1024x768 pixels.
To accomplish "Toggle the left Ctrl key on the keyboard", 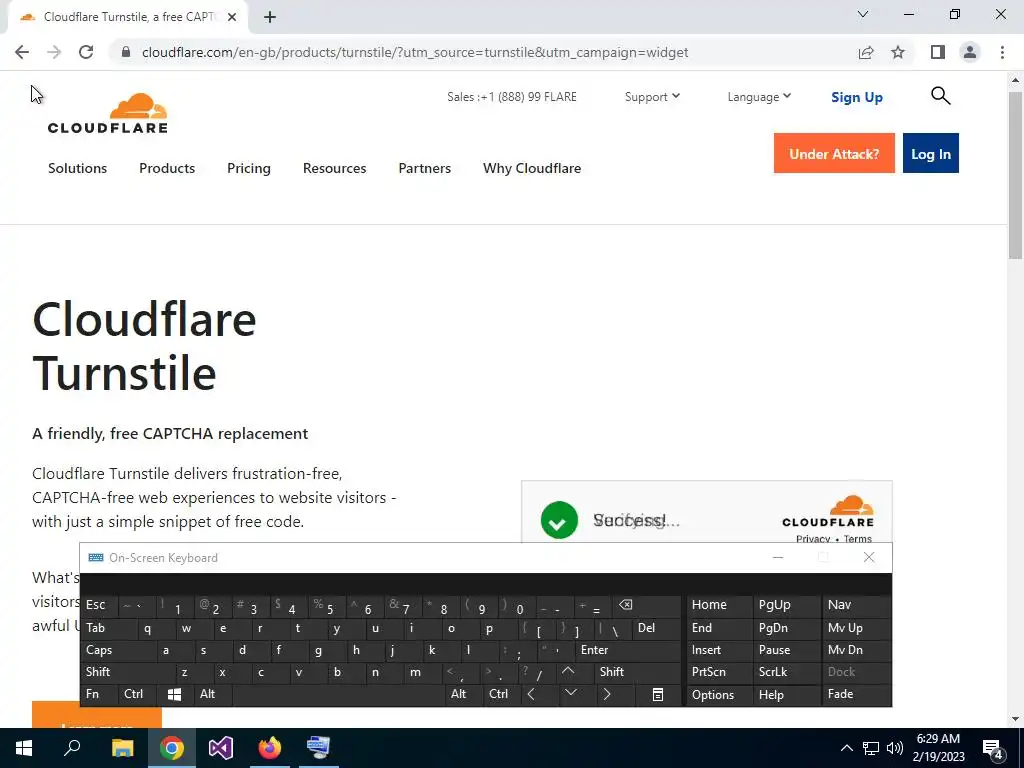I will click(x=137, y=694).
